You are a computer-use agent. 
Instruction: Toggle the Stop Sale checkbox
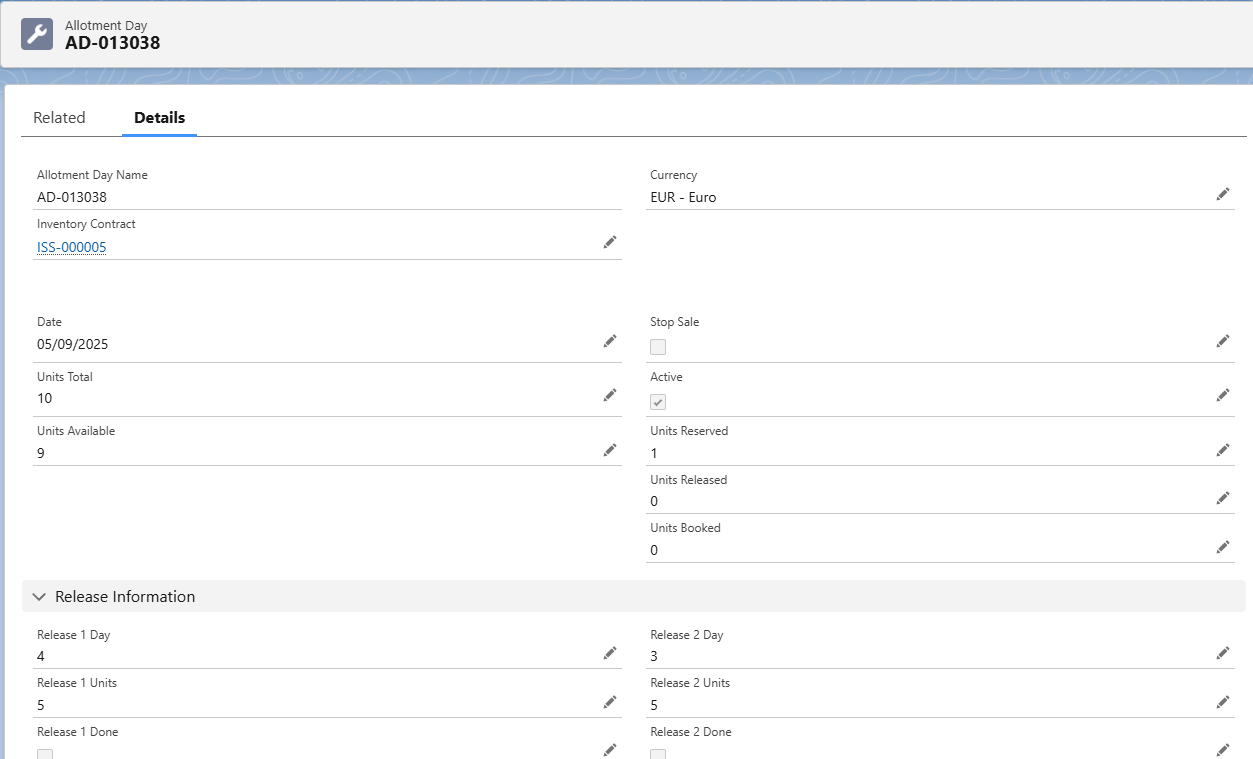pyautogui.click(x=658, y=347)
